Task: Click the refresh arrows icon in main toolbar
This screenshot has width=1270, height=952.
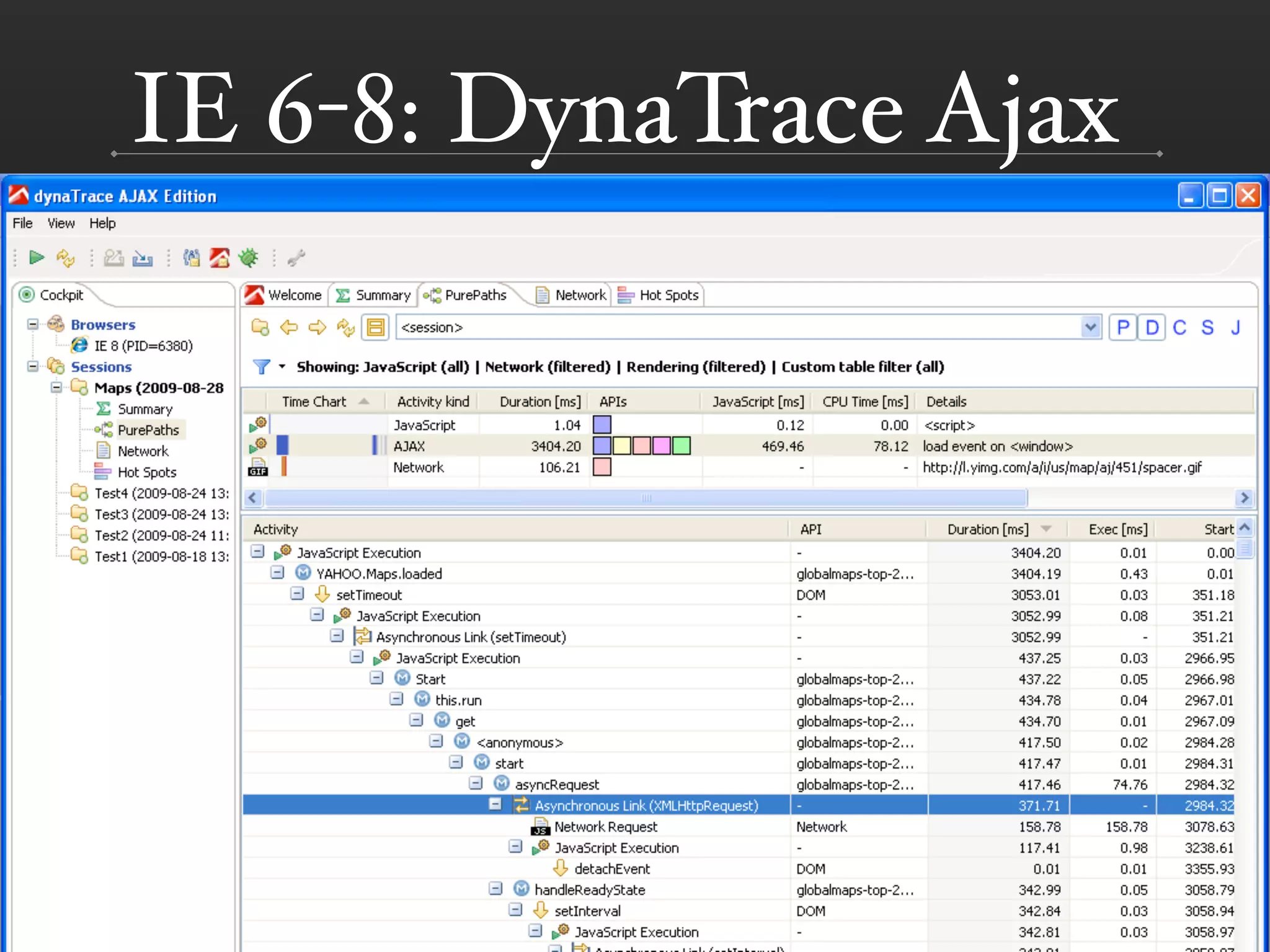Action: coord(66,257)
